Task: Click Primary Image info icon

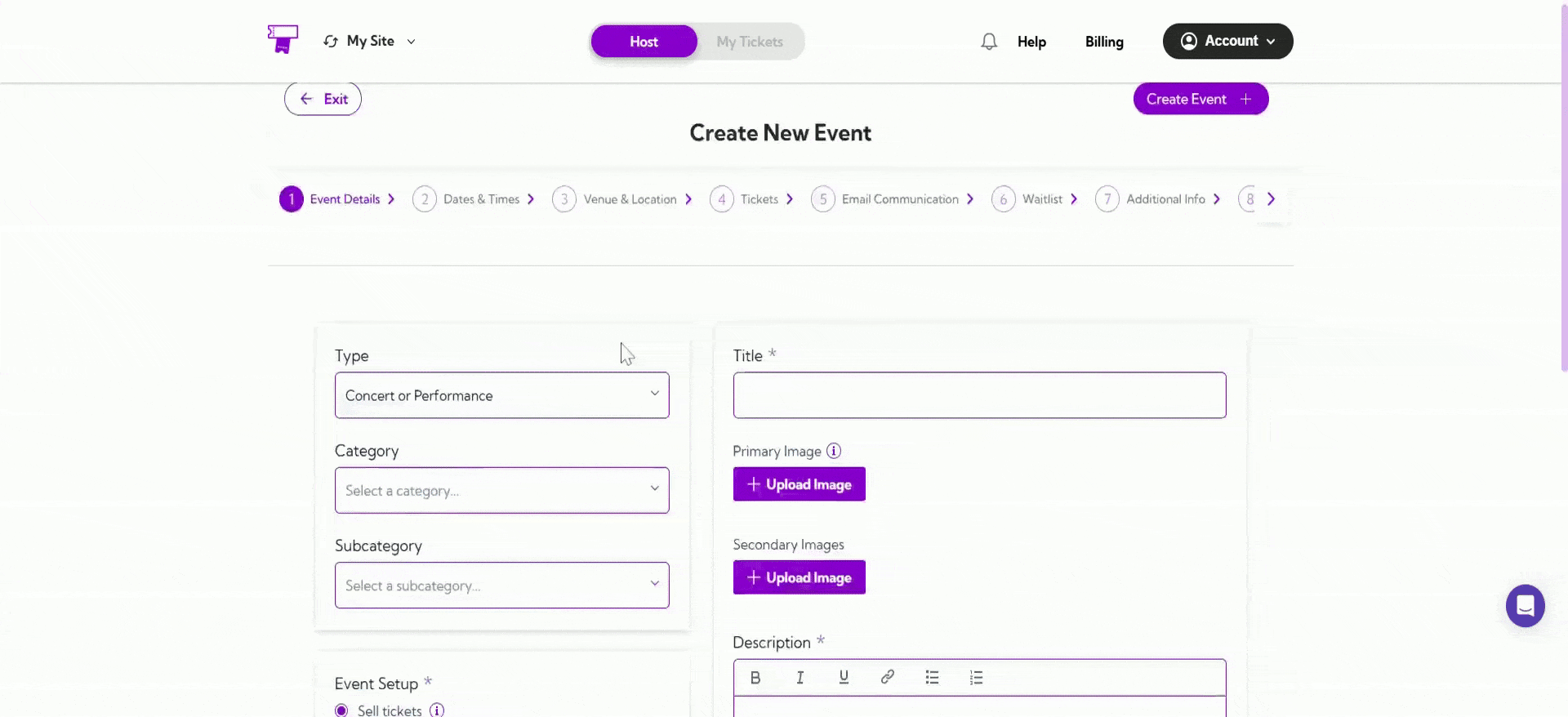Action: click(x=834, y=451)
